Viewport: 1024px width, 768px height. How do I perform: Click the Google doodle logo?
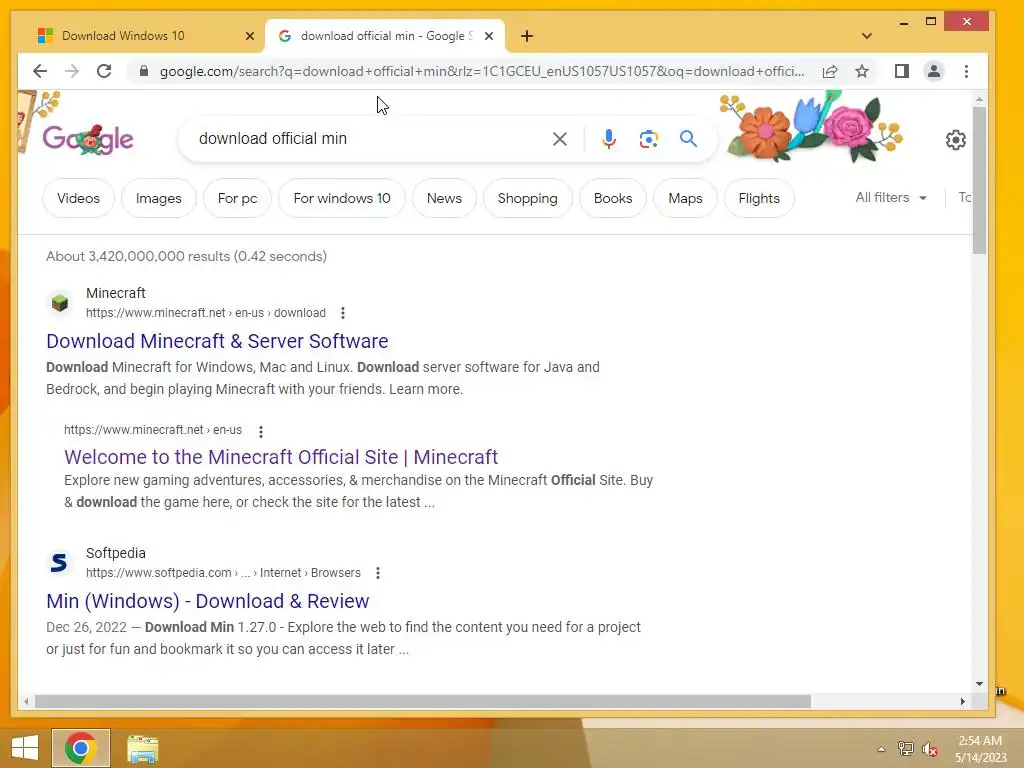pos(88,138)
